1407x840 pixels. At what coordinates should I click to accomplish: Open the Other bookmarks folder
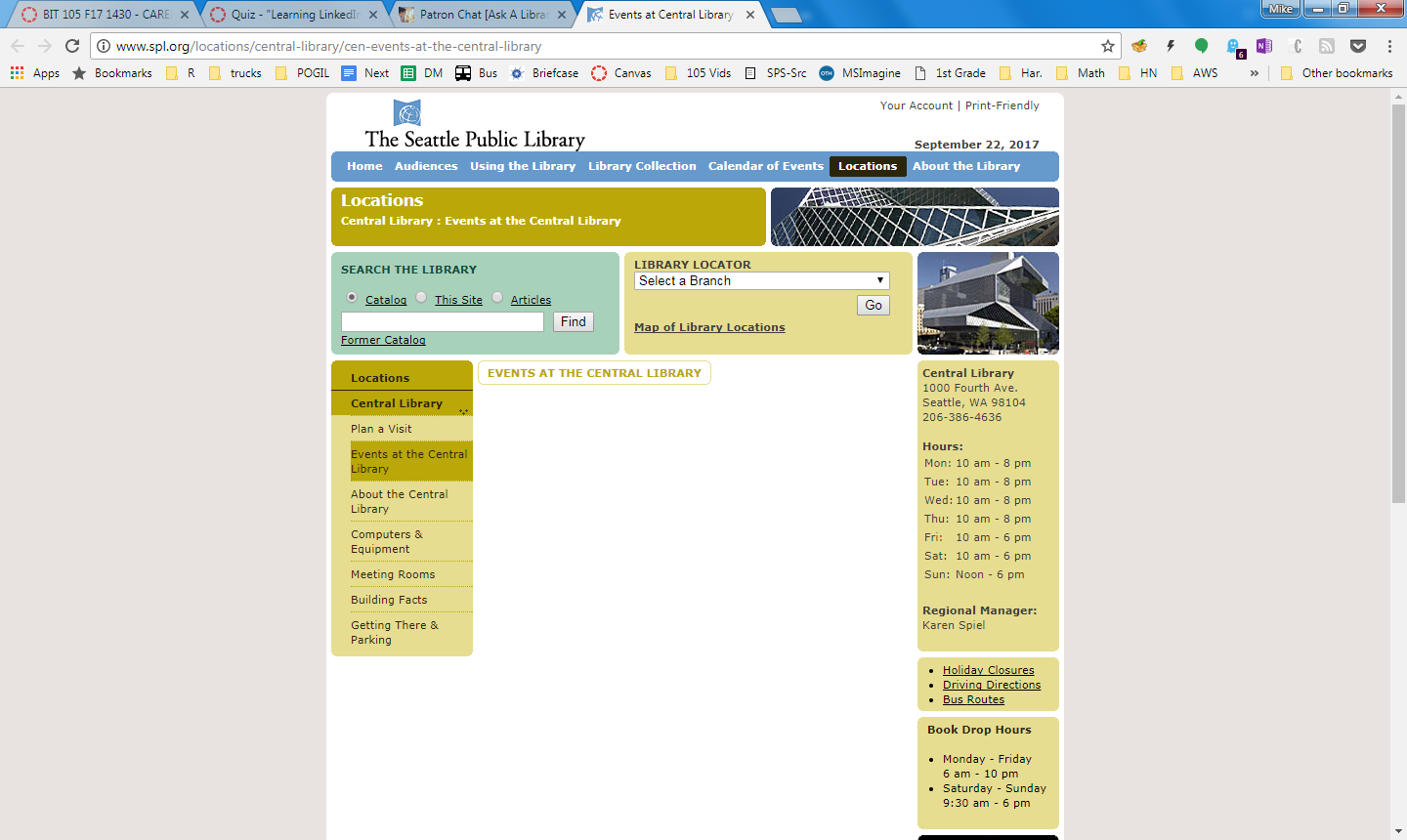coord(1337,73)
